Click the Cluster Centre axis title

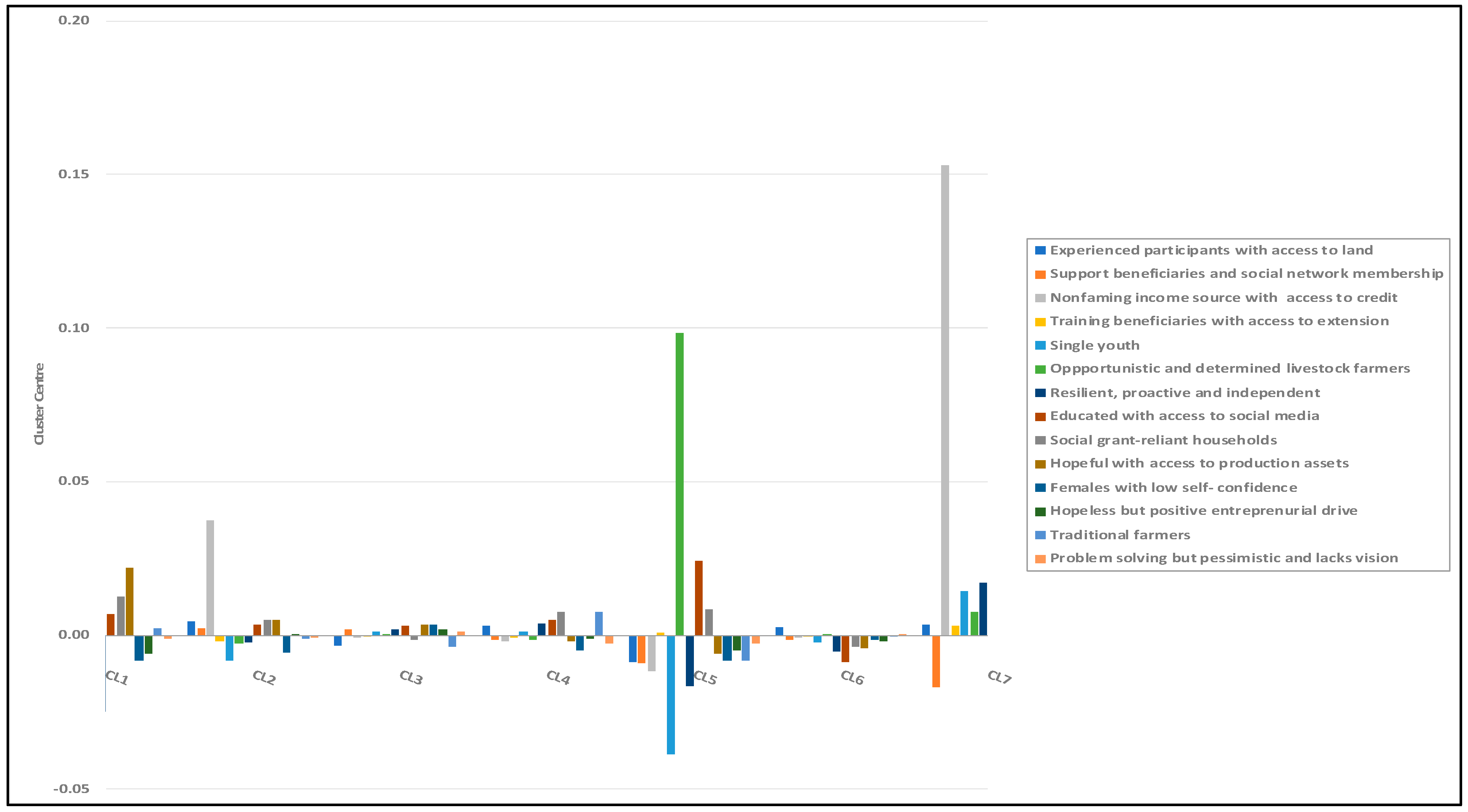[39, 404]
